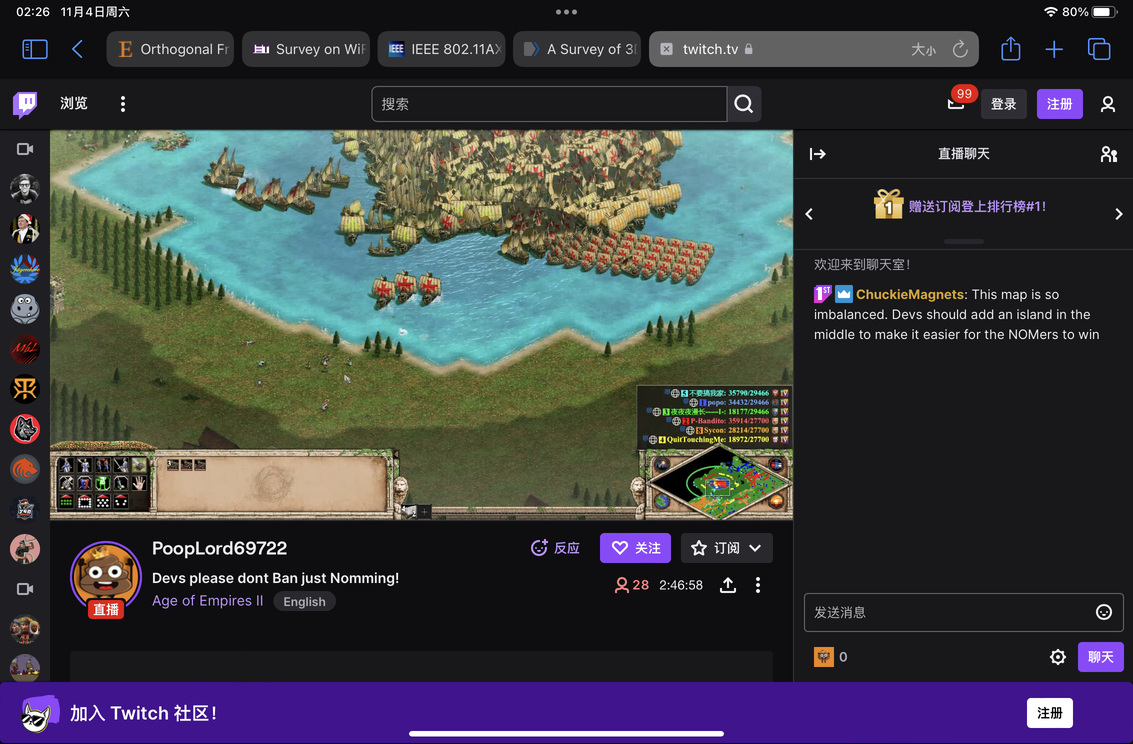Close the twitch.tv tab with X
1133x744 pixels.
click(666, 49)
